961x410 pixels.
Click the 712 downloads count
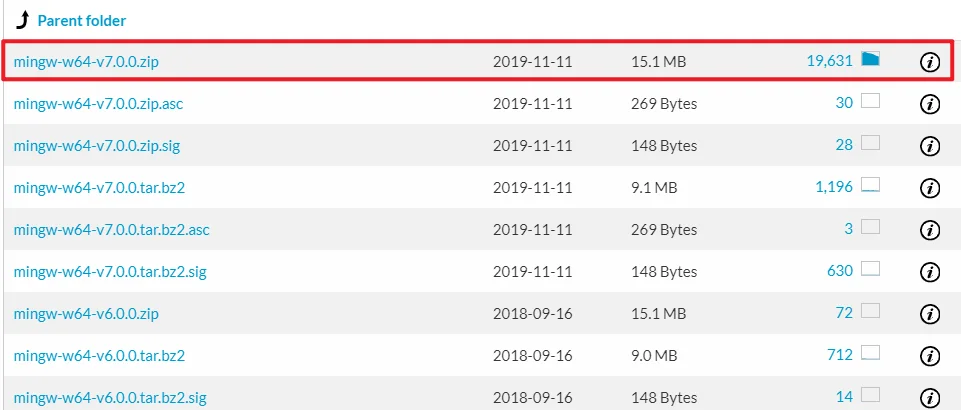(840, 355)
